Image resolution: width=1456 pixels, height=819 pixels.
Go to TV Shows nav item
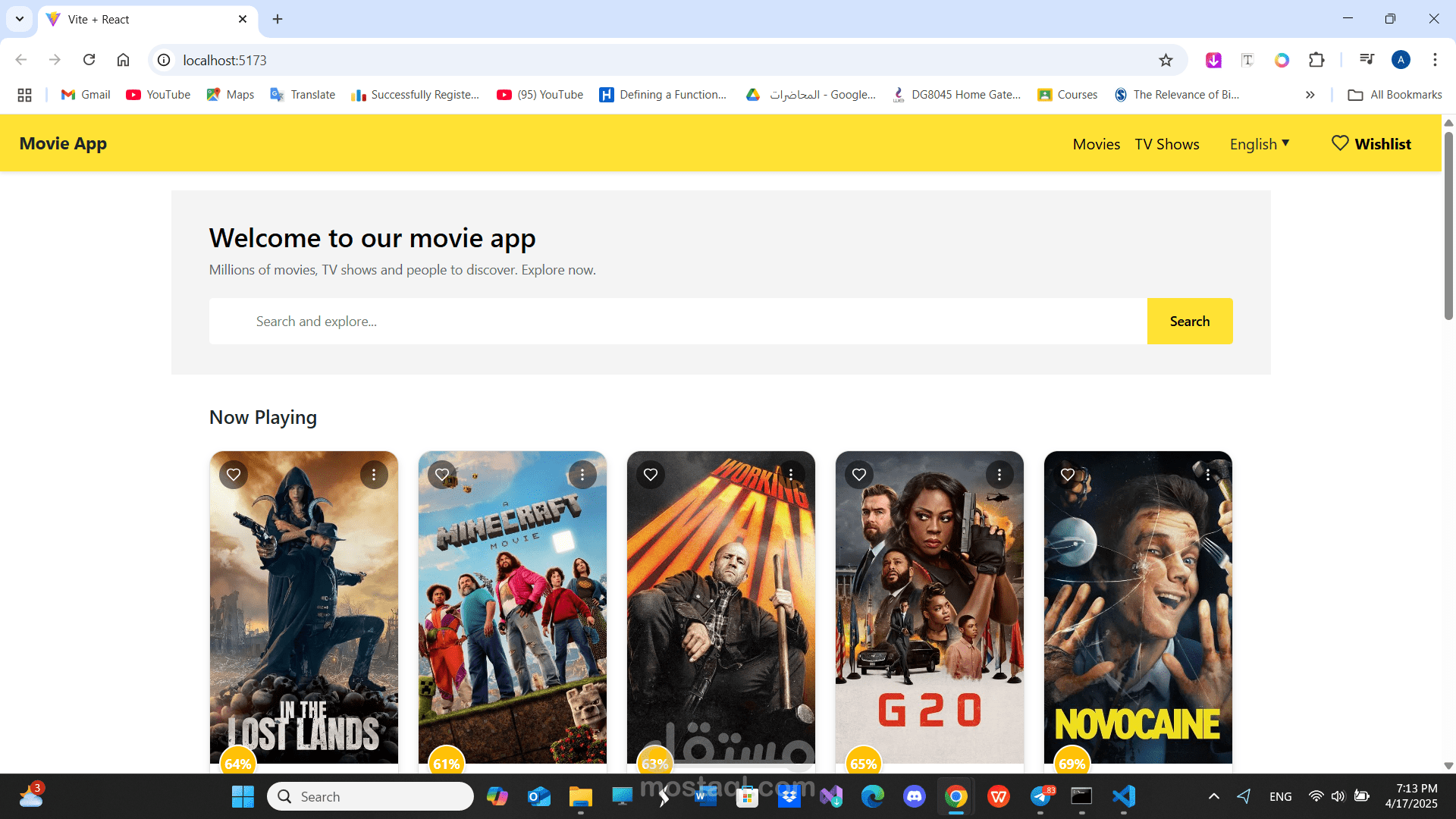click(1166, 144)
